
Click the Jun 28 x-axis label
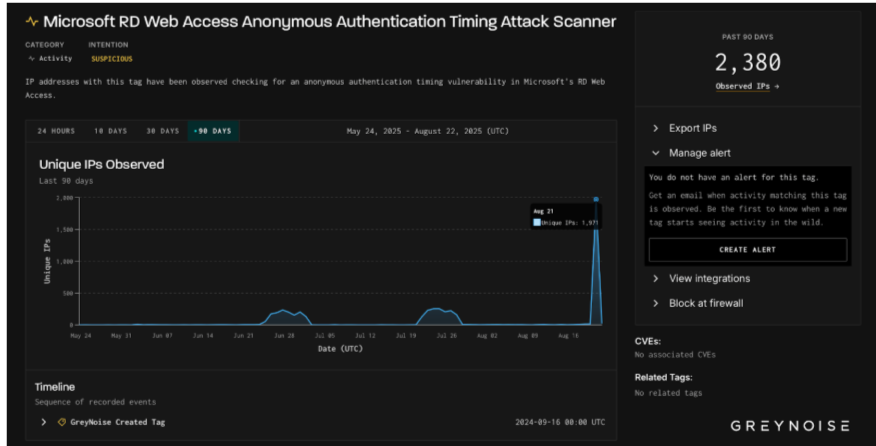click(x=284, y=335)
